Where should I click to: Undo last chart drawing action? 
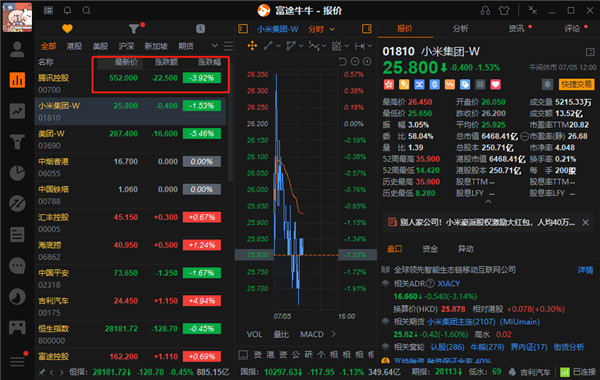(x=343, y=61)
